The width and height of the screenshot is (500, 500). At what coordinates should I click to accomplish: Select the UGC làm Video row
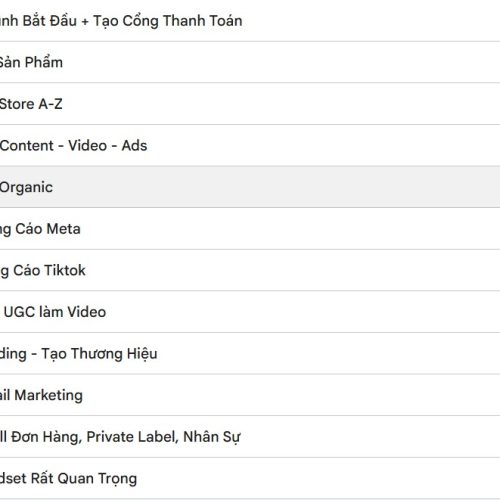pyautogui.click(x=250, y=312)
